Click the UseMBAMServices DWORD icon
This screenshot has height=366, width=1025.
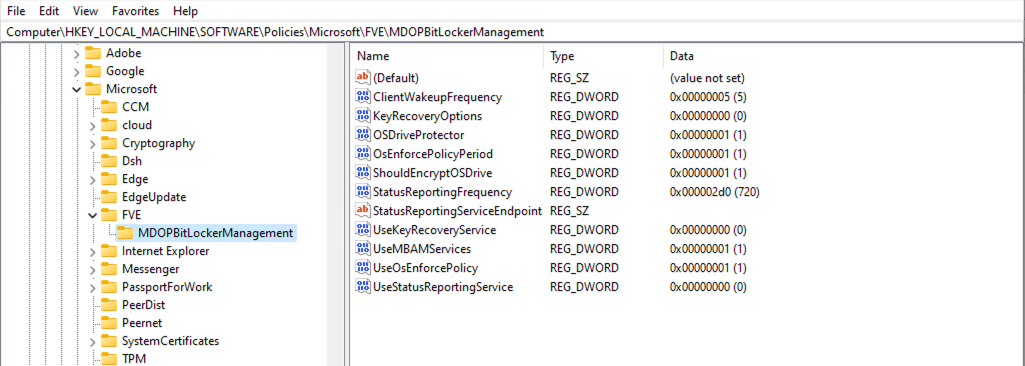click(362, 248)
